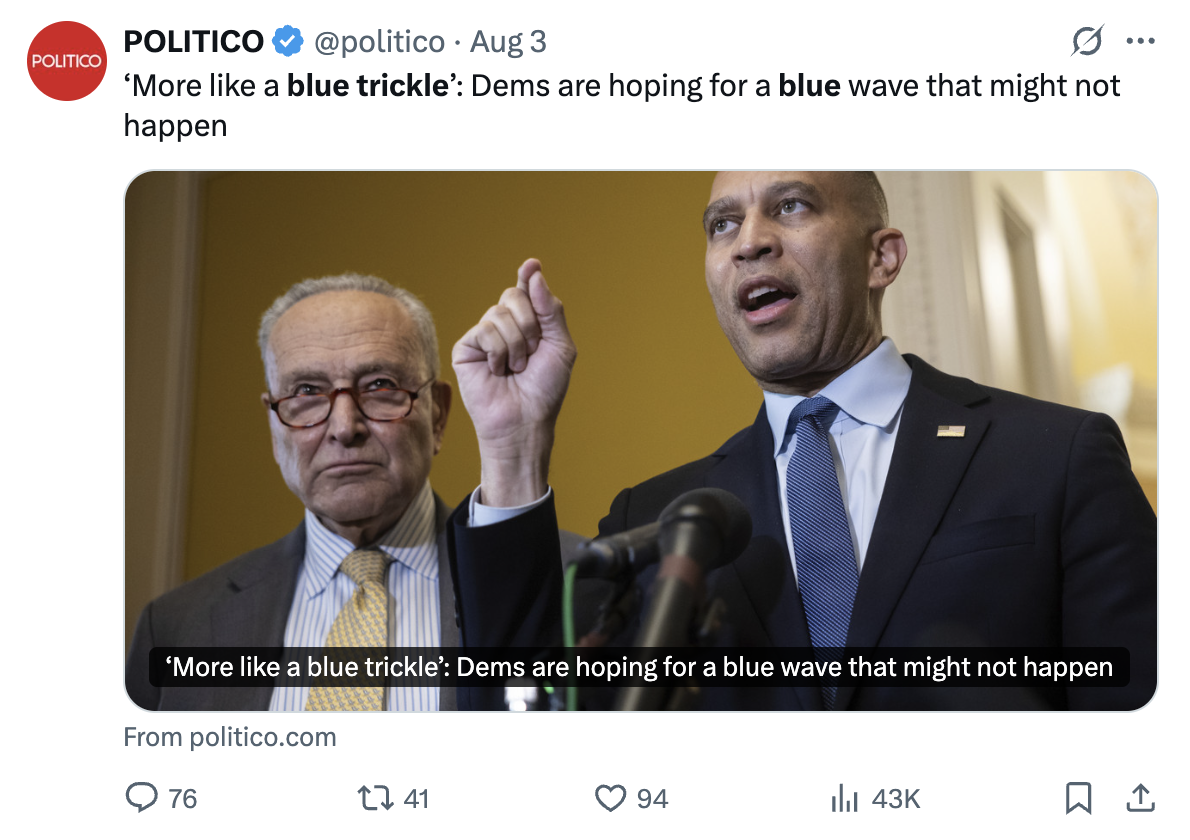Like the post with the heart icon
The width and height of the screenshot is (1190, 840).
pyautogui.click(x=610, y=797)
